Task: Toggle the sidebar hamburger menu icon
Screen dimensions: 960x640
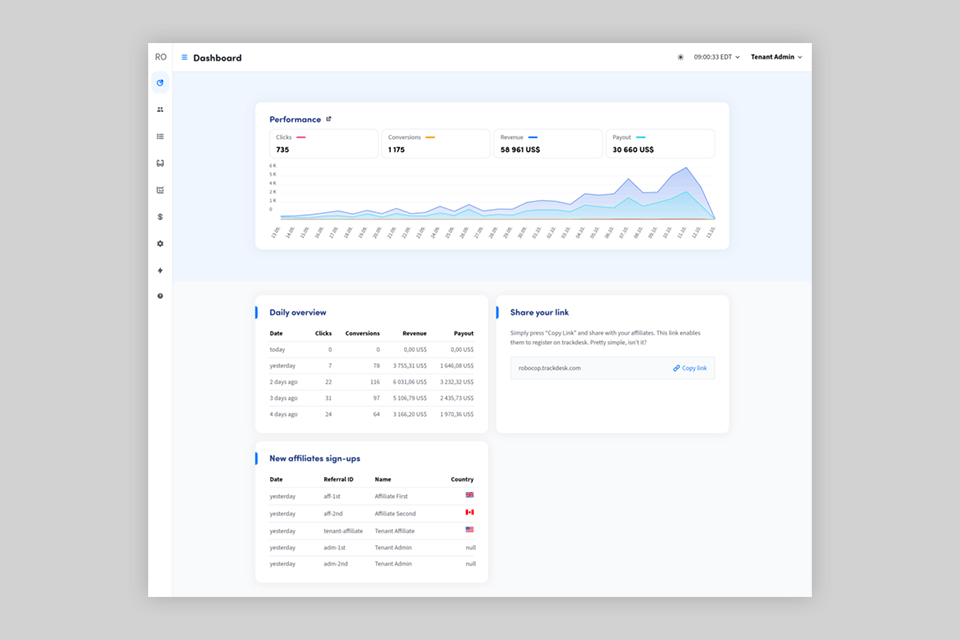Action: pyautogui.click(x=184, y=58)
